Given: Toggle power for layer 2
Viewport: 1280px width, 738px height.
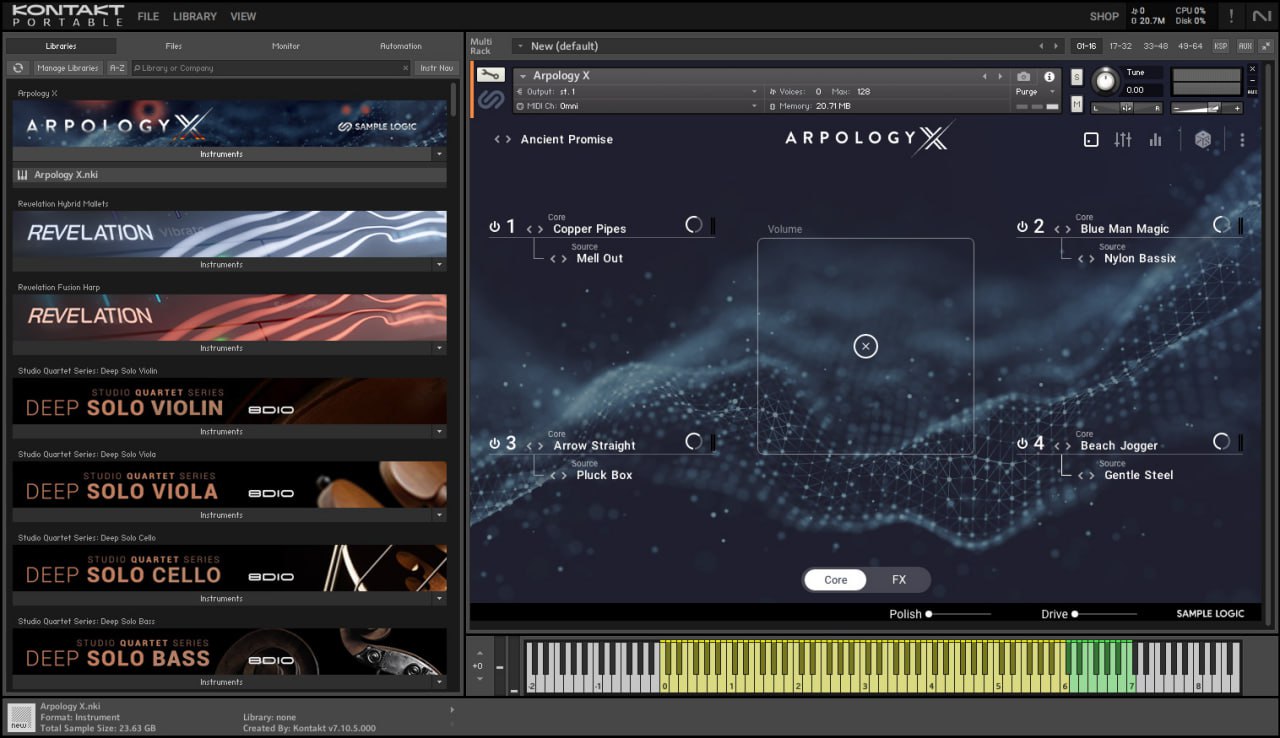Looking at the screenshot, I should (1022, 227).
